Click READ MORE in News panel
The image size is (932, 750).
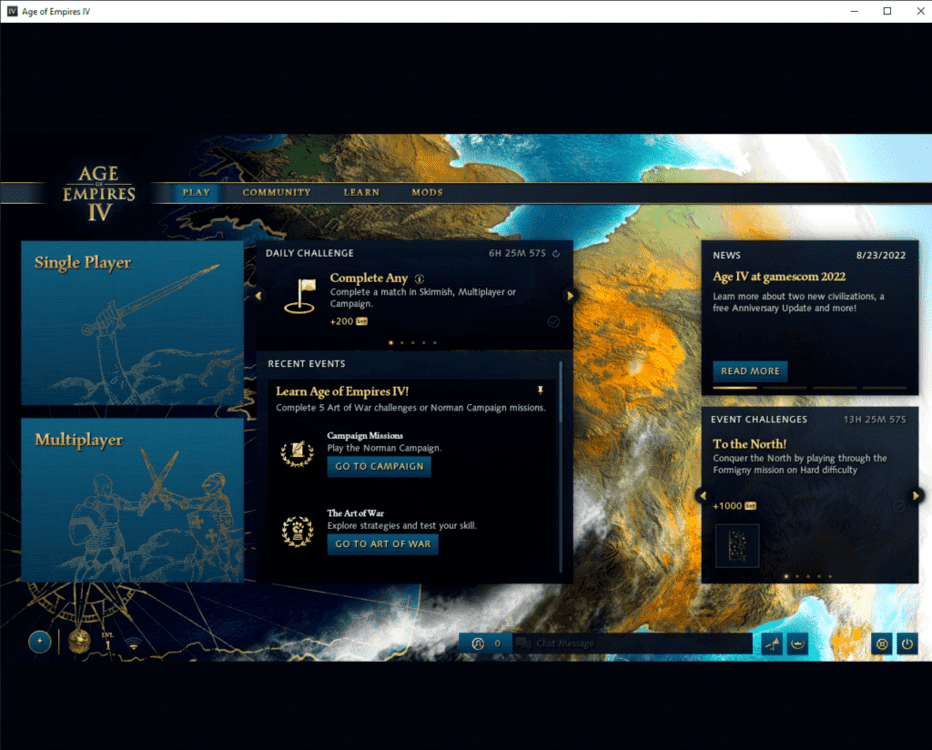tap(750, 371)
